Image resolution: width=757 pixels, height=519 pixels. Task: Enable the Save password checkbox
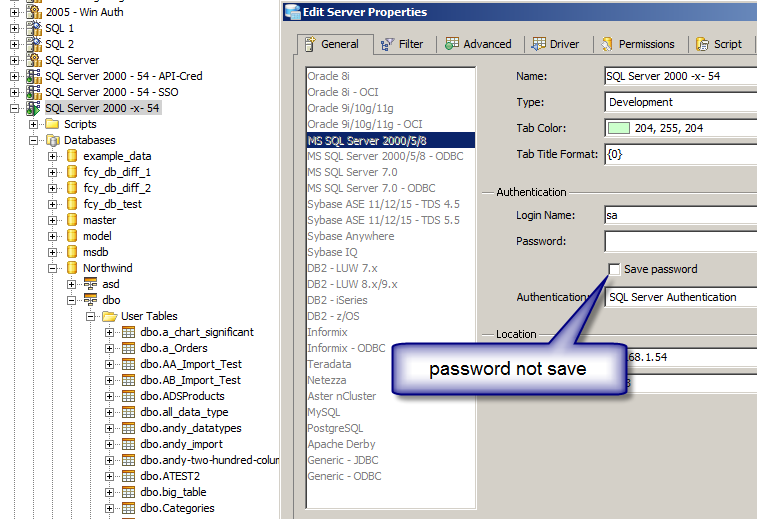pos(614,269)
